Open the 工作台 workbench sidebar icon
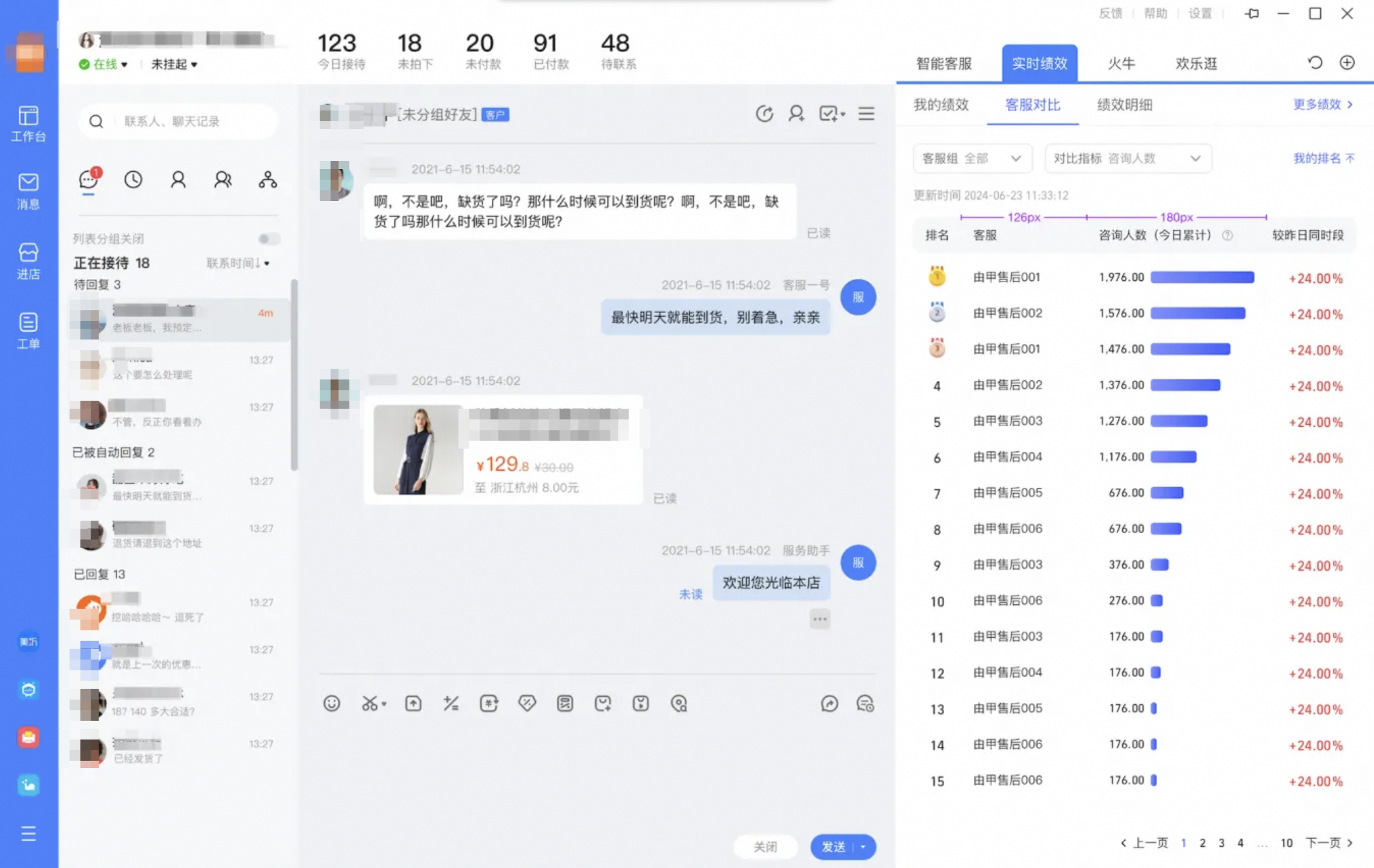The width and height of the screenshot is (1374, 868). point(28,124)
